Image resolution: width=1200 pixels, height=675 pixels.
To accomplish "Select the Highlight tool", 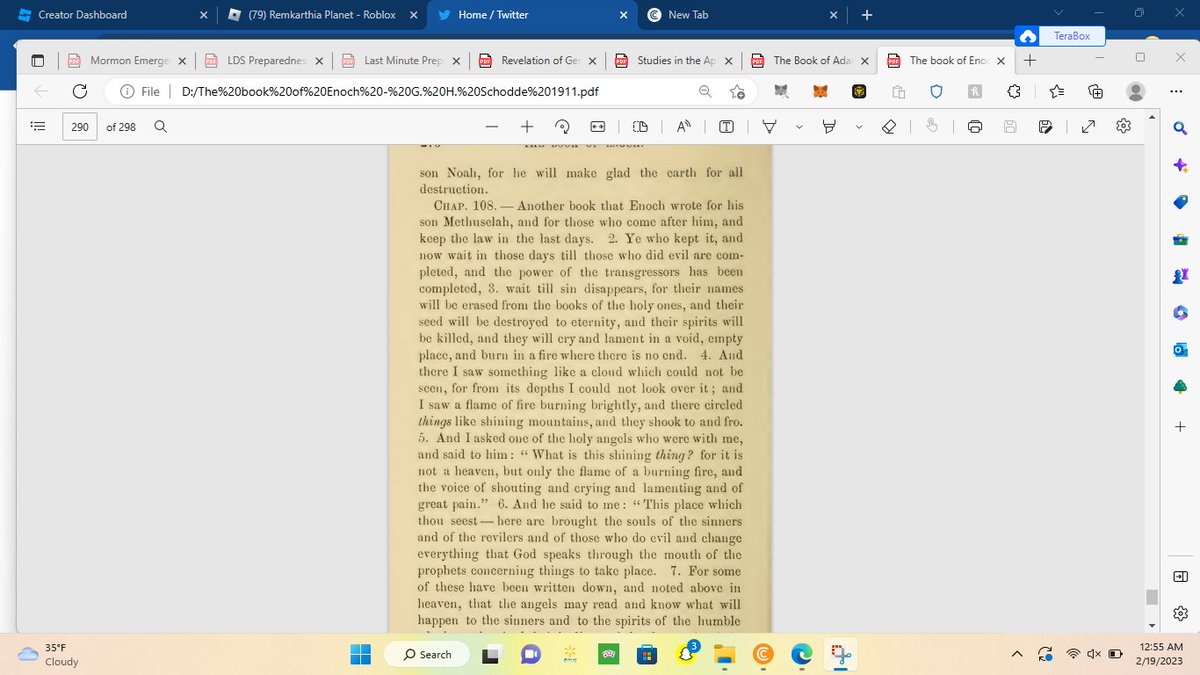I will [829, 127].
